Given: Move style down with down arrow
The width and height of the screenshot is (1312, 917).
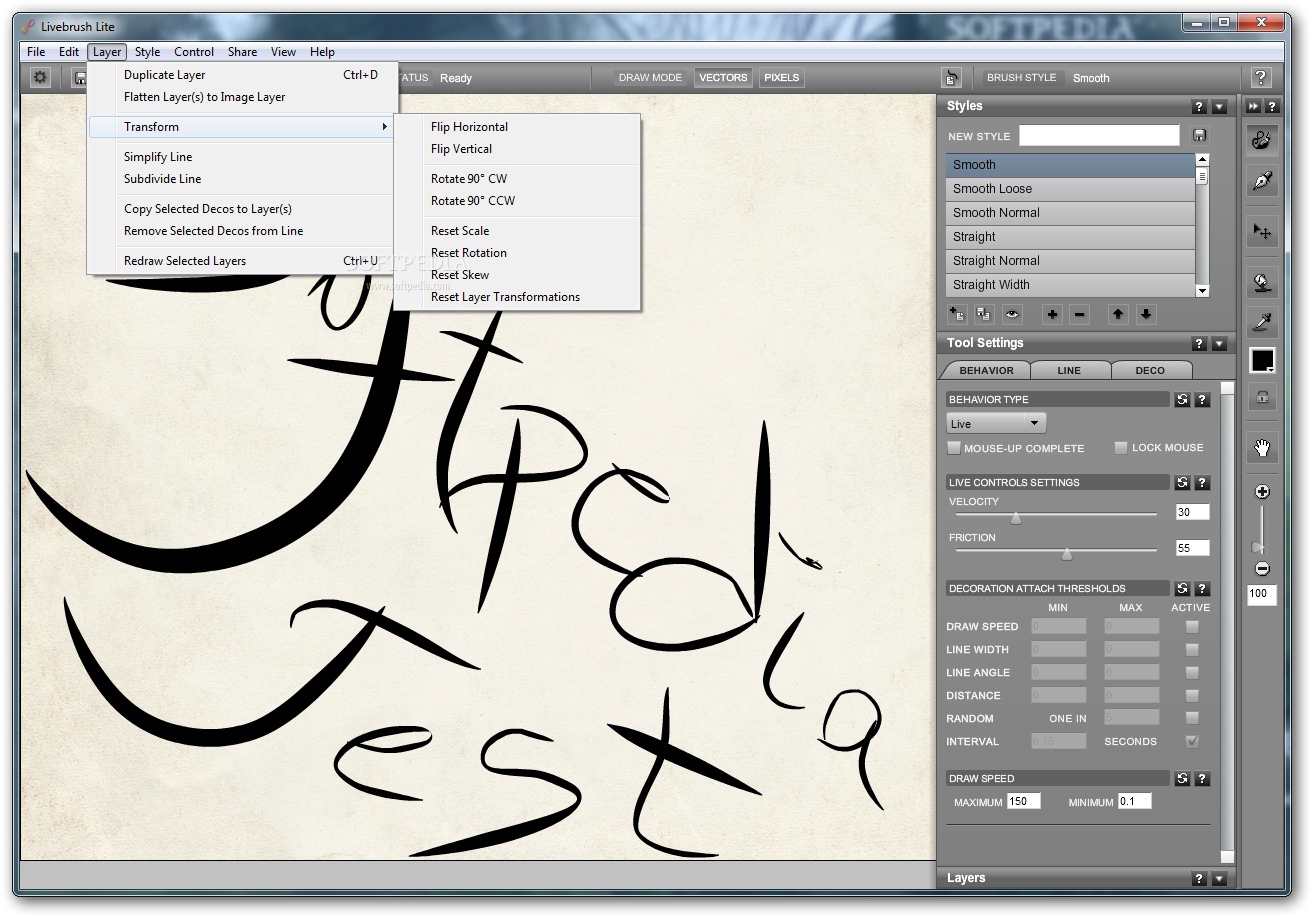Looking at the screenshot, I should click(x=1146, y=314).
